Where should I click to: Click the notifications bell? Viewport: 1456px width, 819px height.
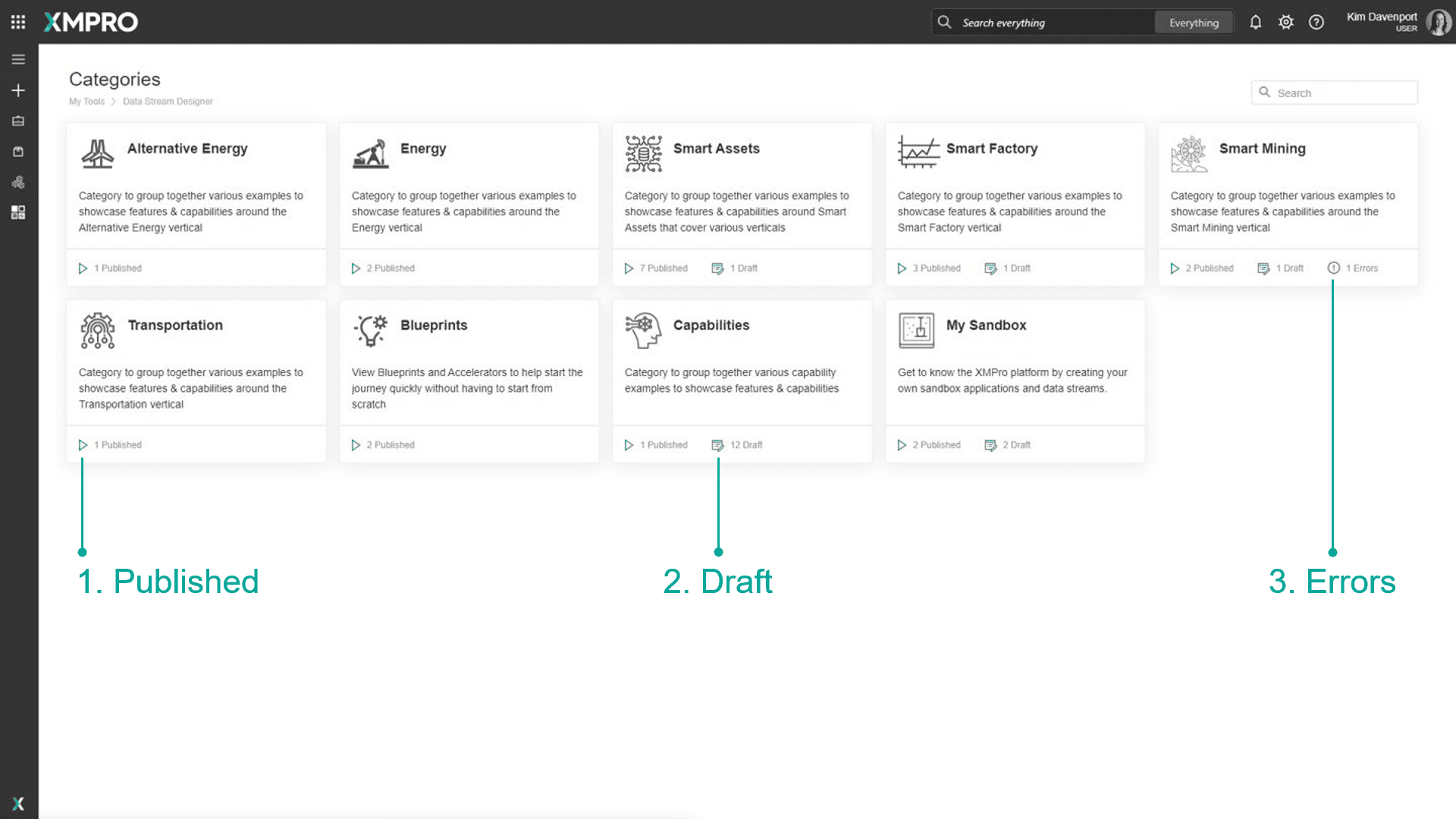coord(1255,22)
